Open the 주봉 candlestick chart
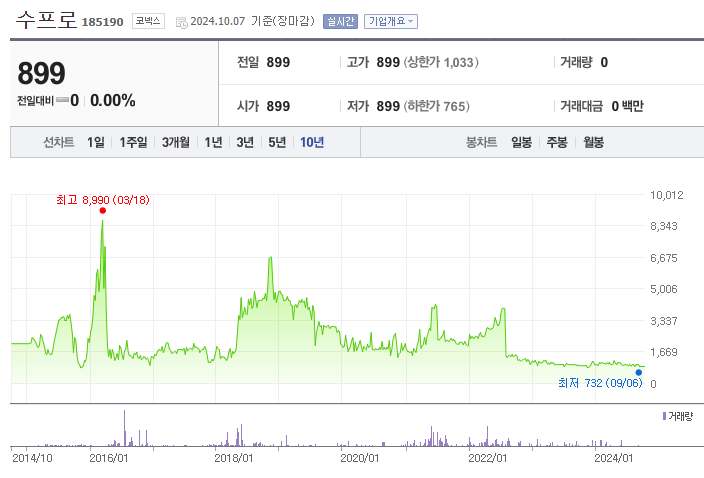704x478 pixels. pyautogui.click(x=557, y=142)
